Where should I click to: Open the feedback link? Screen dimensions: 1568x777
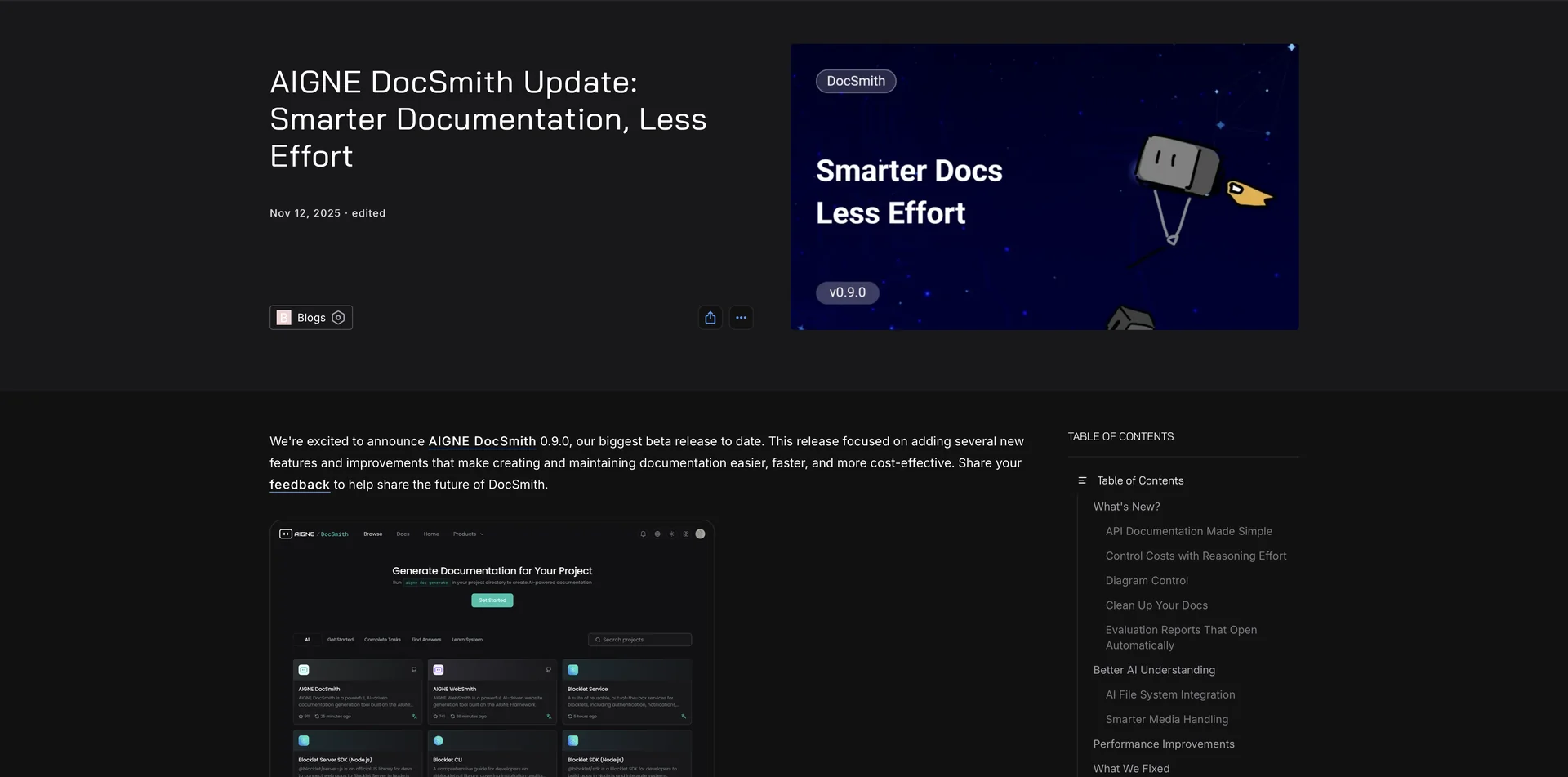pyautogui.click(x=300, y=485)
